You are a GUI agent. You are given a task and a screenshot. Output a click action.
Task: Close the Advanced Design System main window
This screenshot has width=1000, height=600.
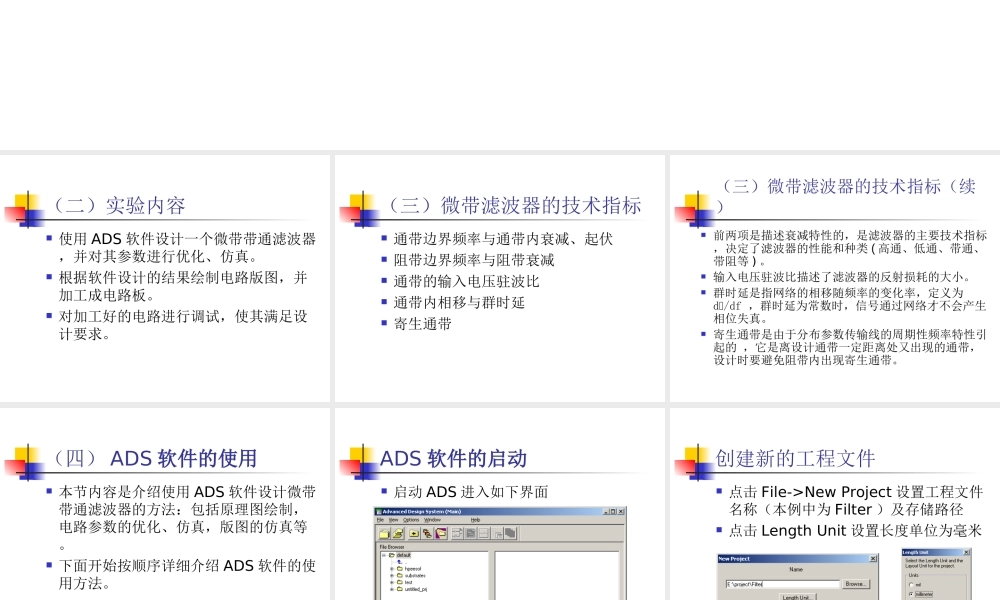tap(621, 511)
